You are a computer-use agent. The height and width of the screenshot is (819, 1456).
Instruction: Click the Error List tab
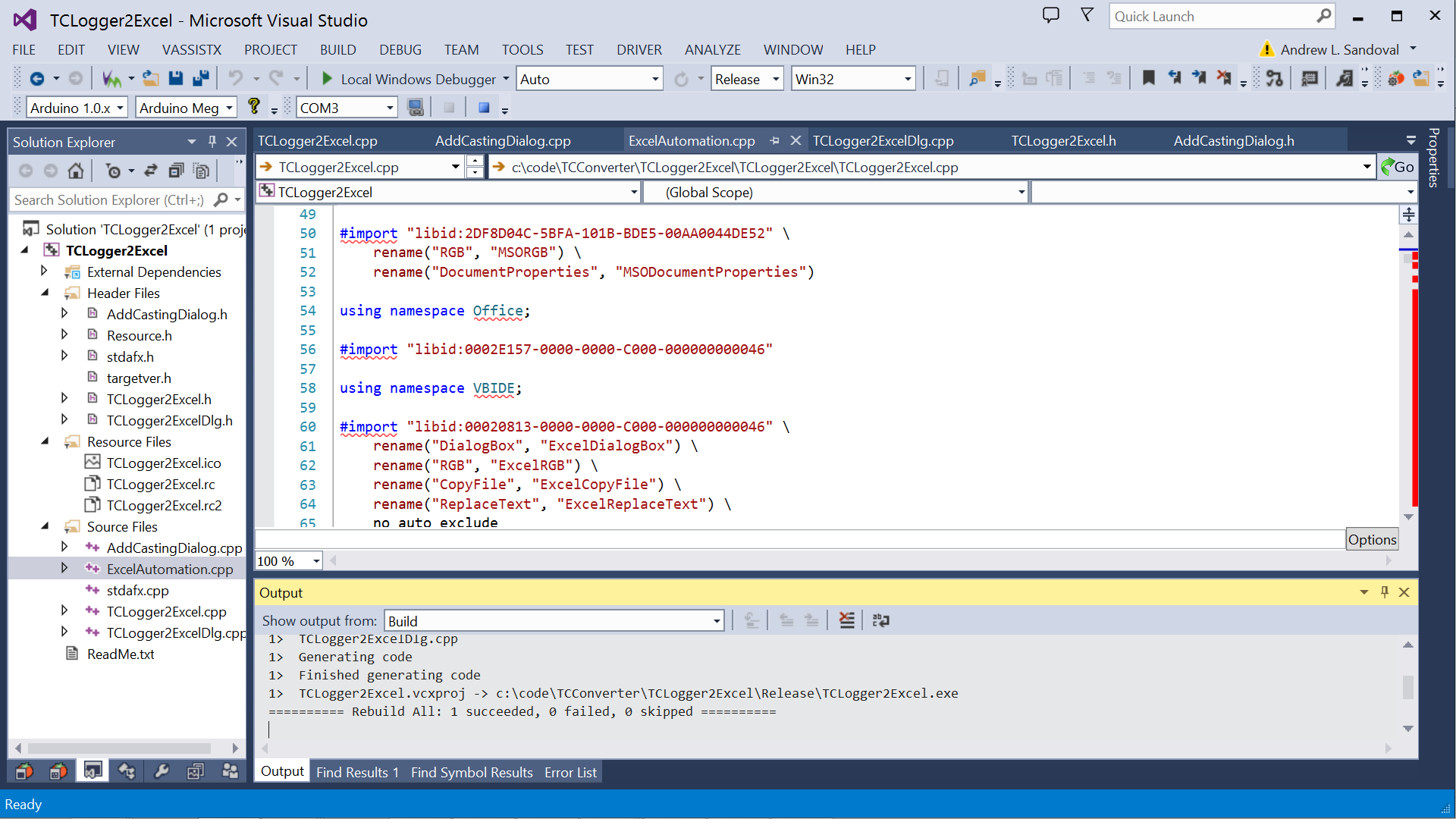(571, 772)
